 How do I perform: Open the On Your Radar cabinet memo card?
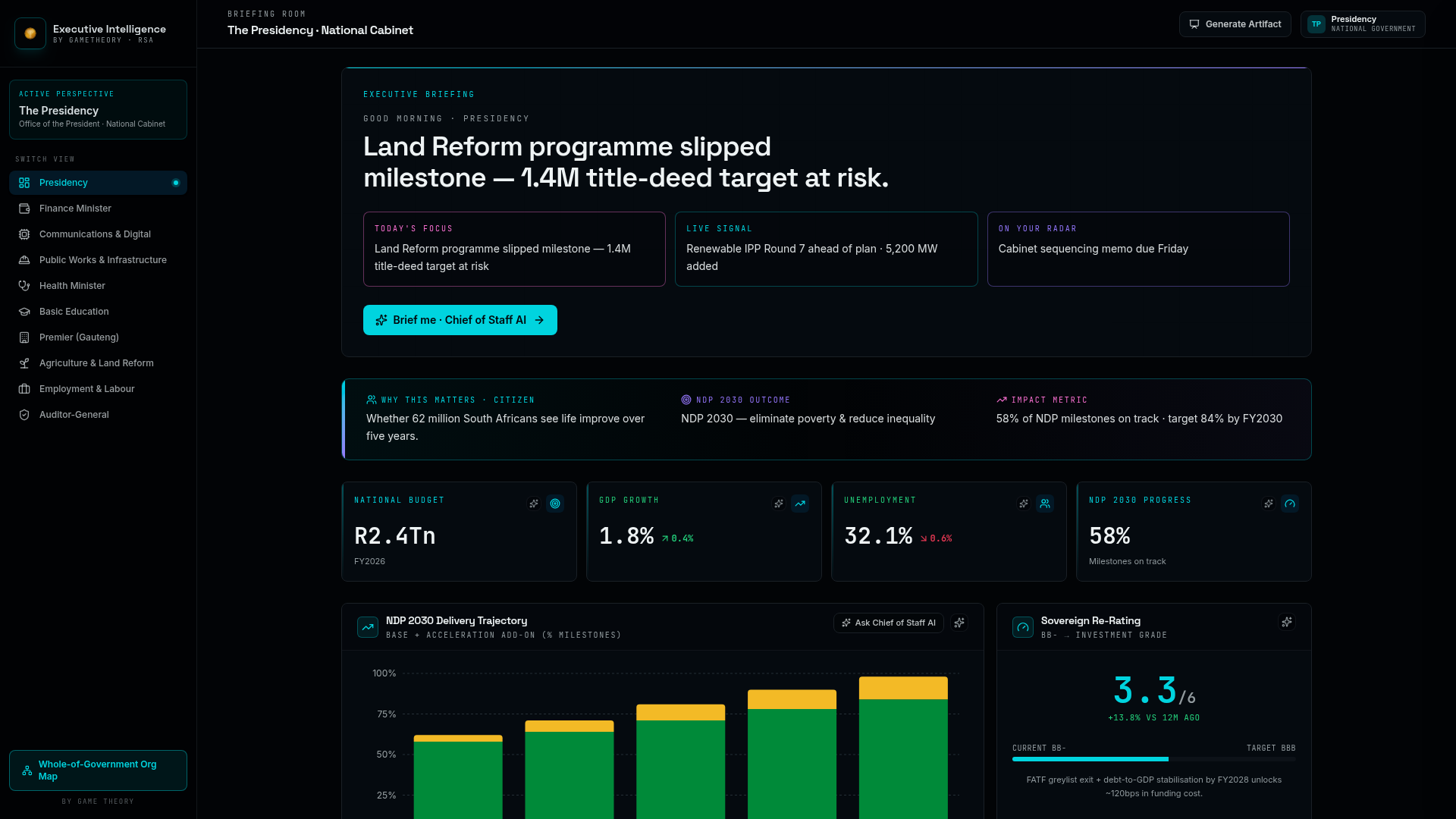click(1138, 249)
